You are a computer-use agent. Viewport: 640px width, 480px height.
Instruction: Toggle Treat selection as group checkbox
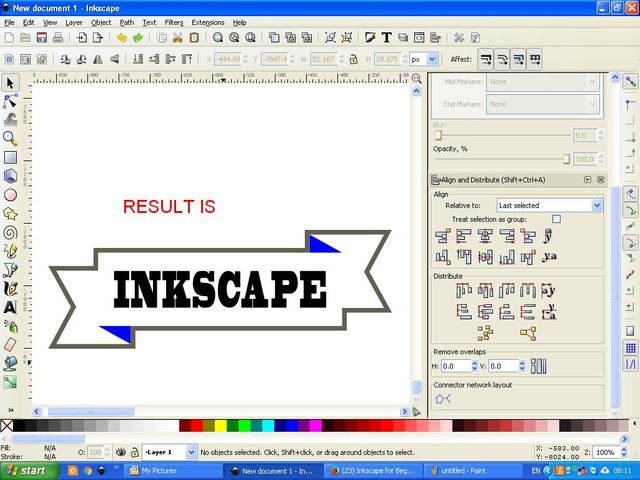tap(556, 219)
